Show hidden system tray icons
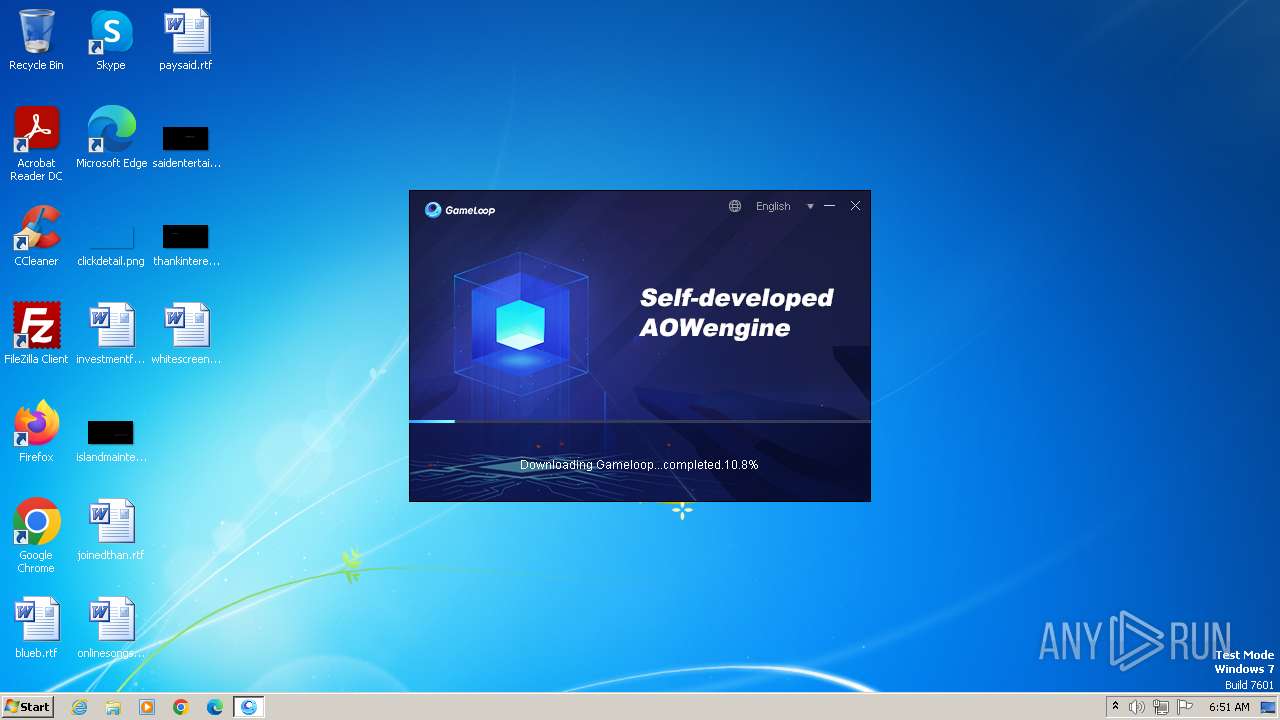 [x=1115, y=707]
